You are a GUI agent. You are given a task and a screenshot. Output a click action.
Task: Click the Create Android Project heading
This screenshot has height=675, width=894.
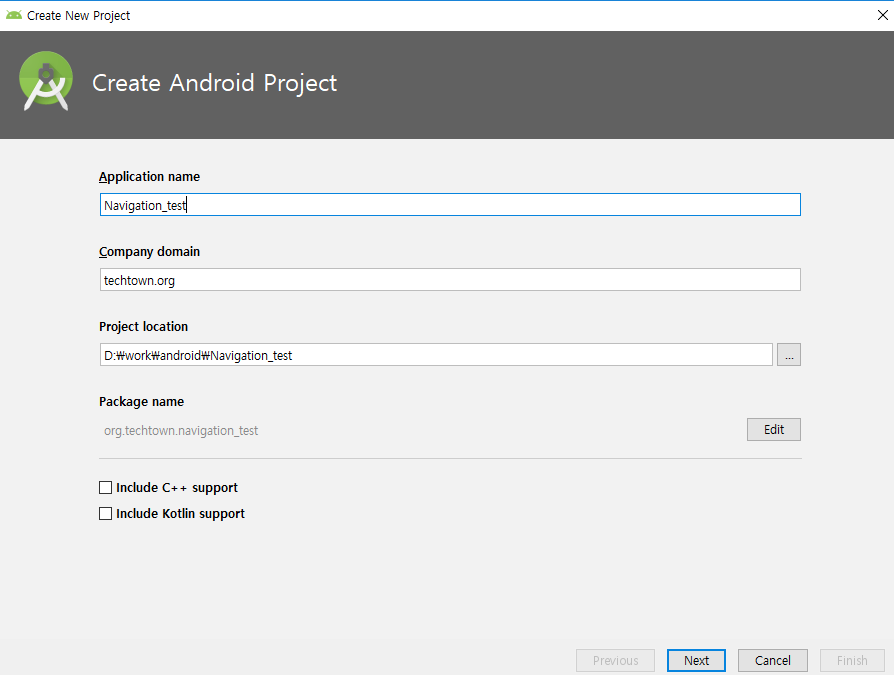click(214, 83)
